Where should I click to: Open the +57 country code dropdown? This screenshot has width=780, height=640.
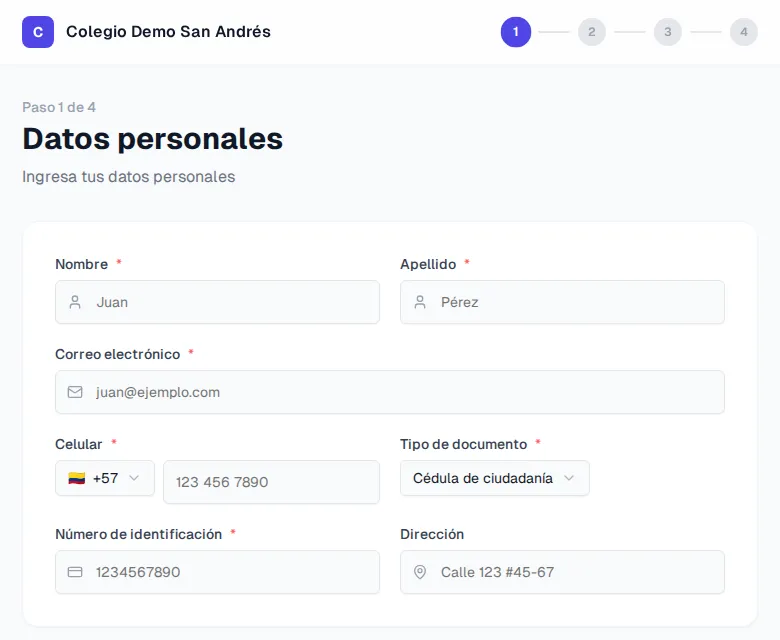pyautogui.click(x=105, y=478)
